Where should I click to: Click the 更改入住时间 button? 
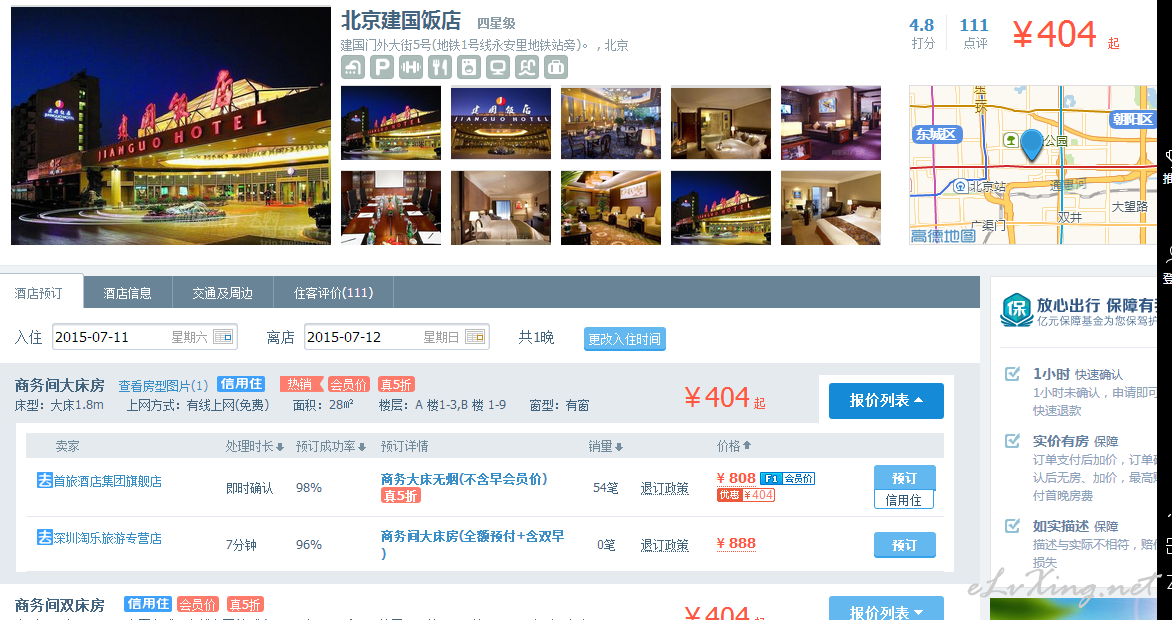pos(624,339)
